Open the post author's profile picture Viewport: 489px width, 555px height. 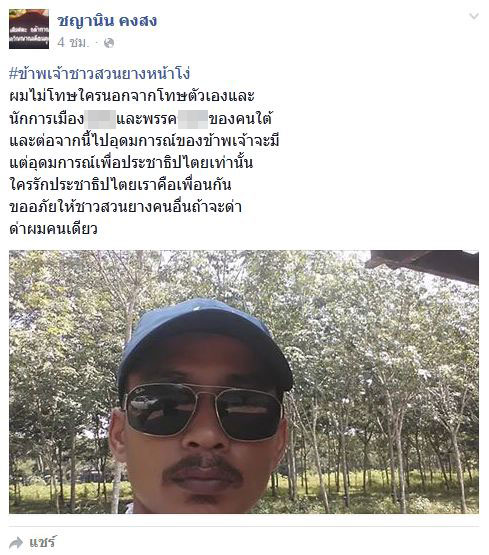(x=29, y=29)
